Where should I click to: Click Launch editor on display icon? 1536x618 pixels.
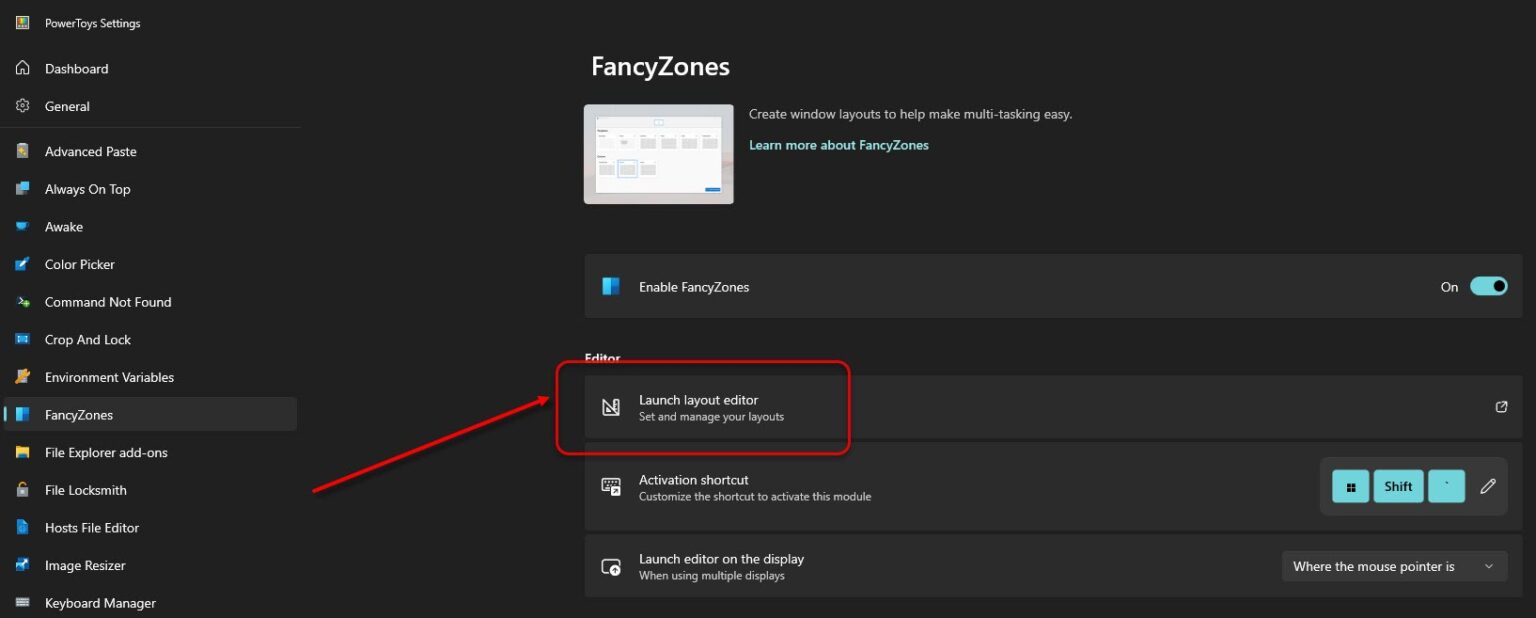point(611,567)
